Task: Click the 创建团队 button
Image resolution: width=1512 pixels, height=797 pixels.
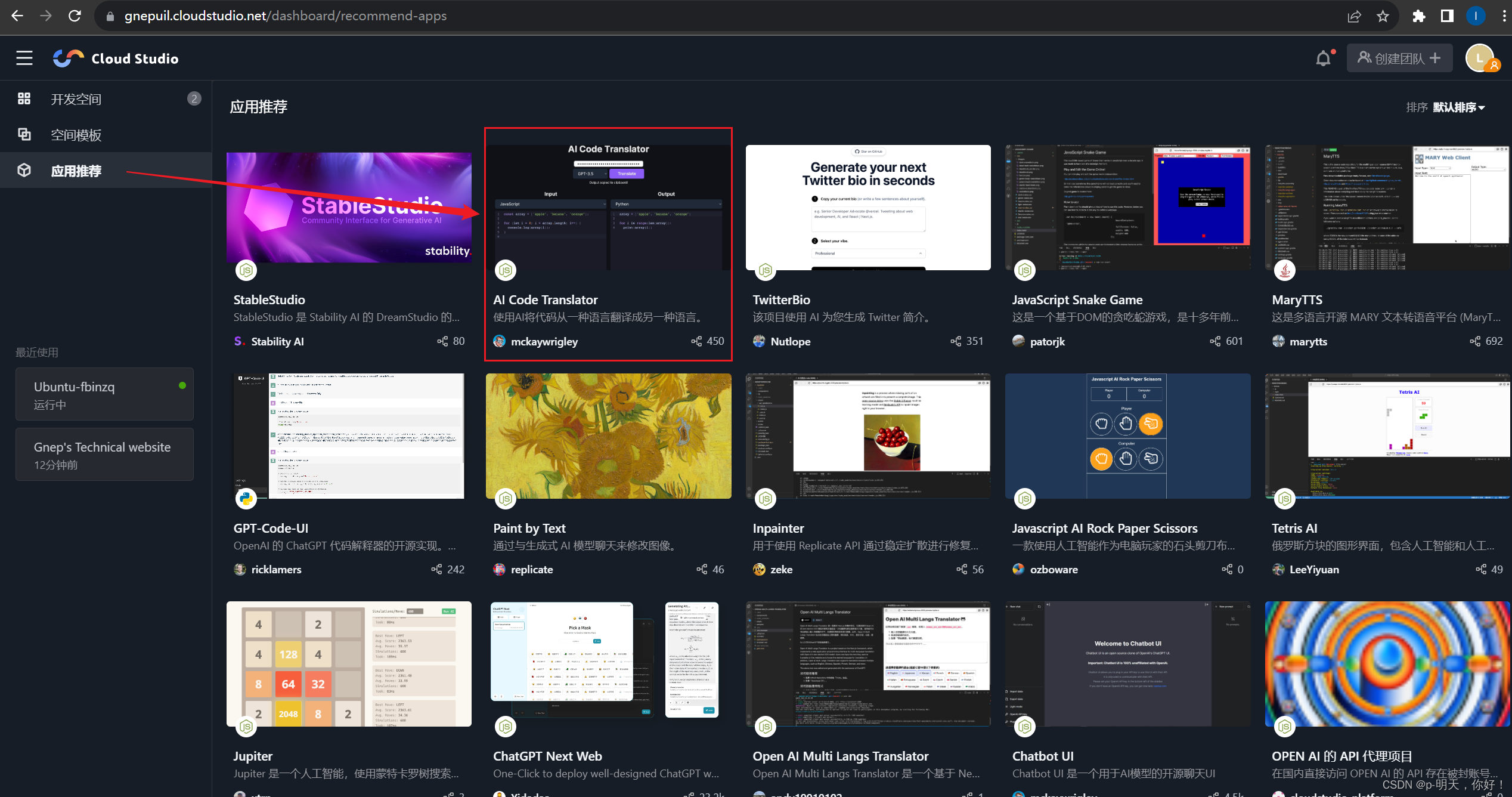Action: (x=1399, y=58)
